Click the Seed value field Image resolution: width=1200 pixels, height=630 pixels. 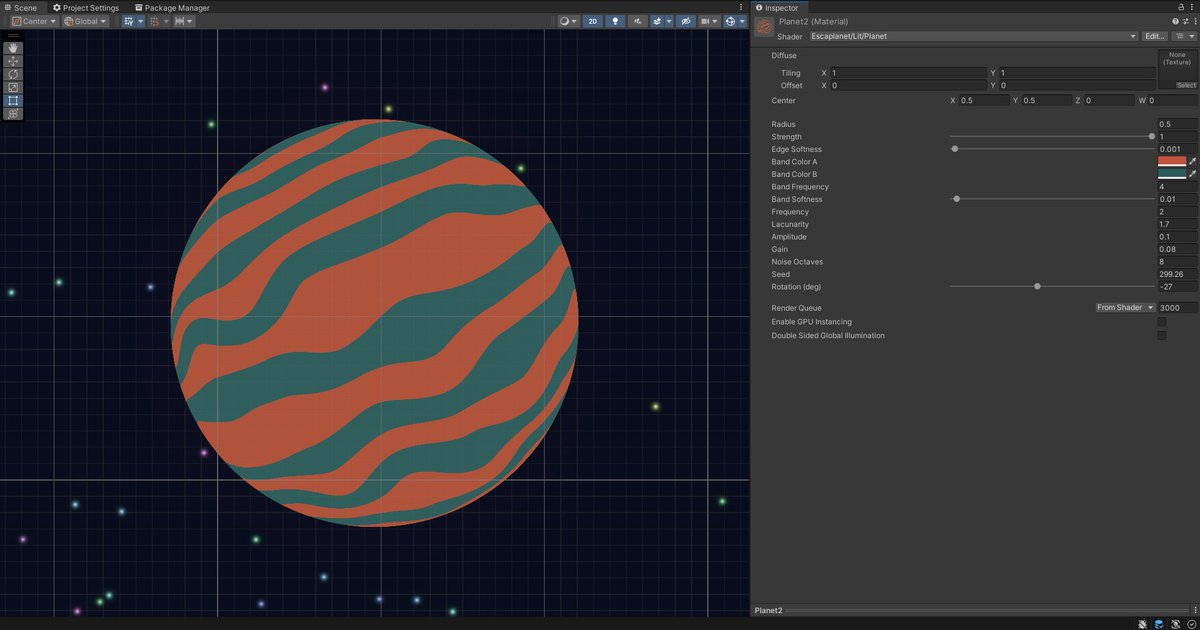click(x=1176, y=274)
